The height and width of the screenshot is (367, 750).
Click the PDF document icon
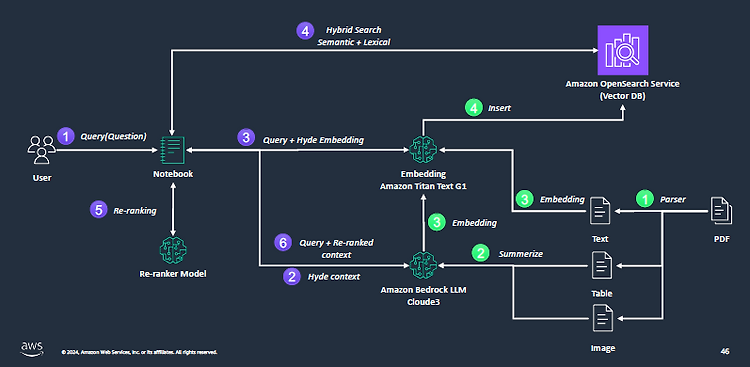(x=721, y=211)
